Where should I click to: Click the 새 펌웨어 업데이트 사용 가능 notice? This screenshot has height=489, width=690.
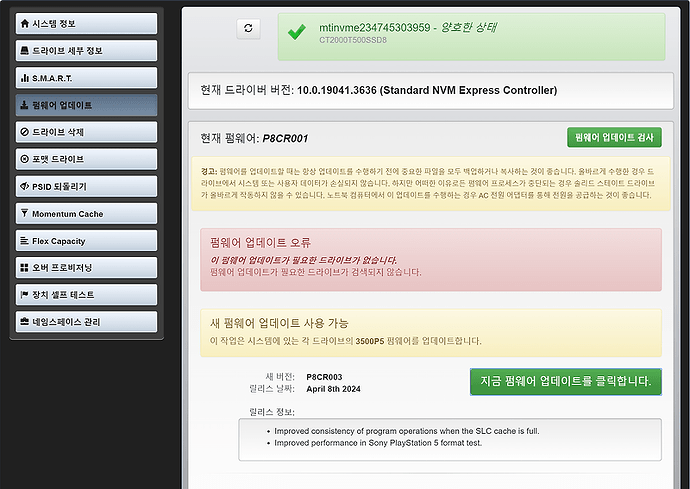pyautogui.click(x=431, y=333)
